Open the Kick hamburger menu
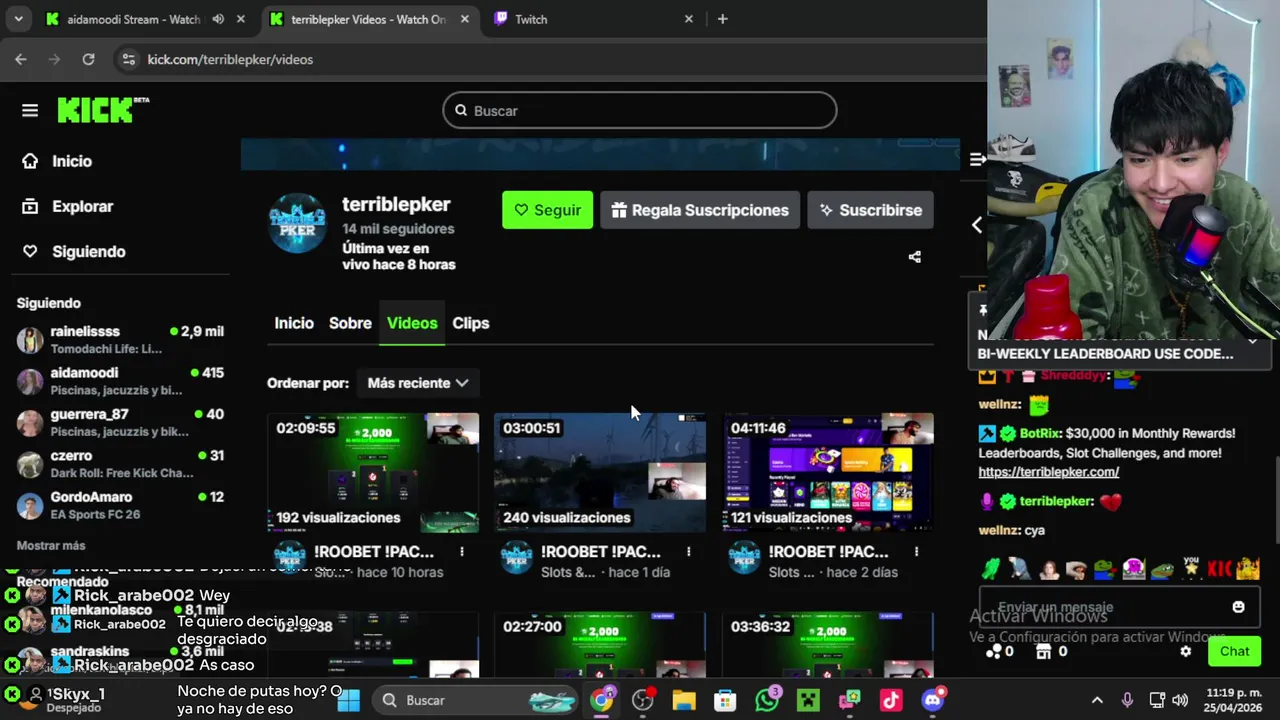This screenshot has height=720, width=1280. coord(30,111)
